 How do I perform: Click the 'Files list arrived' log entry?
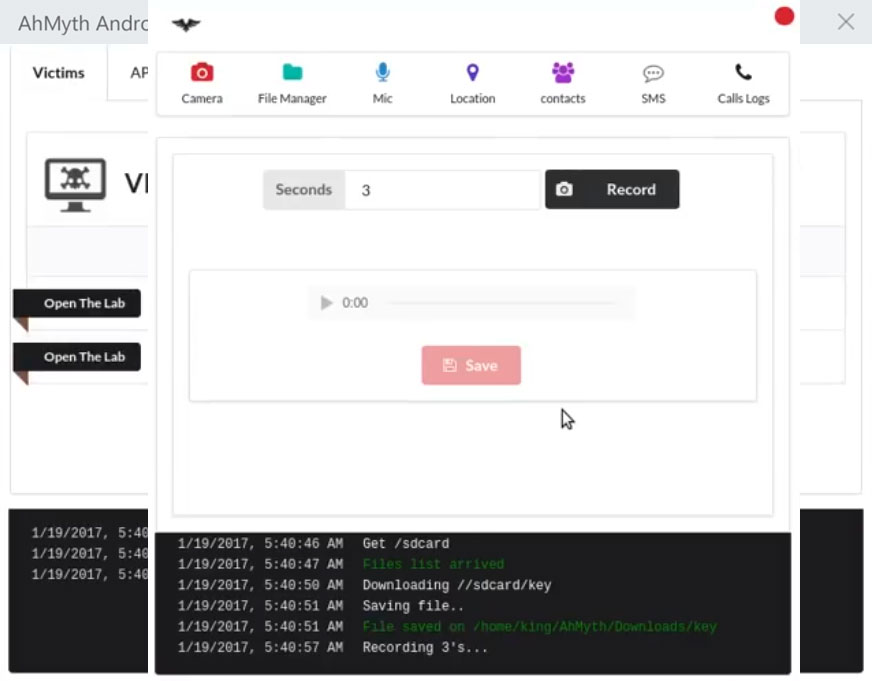point(433,564)
